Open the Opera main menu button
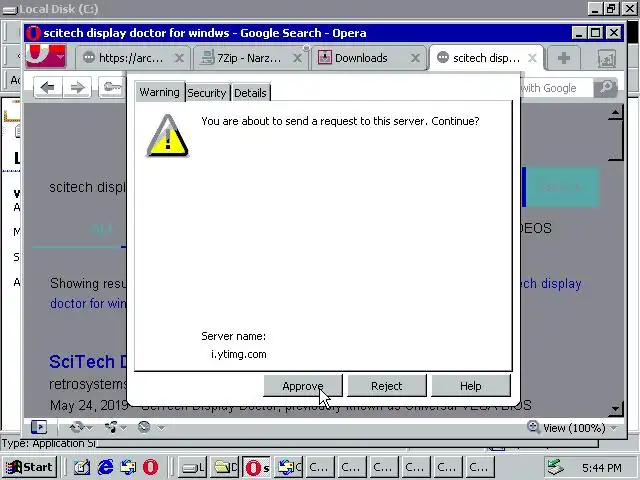Viewport: 640px width, 480px height. pos(46,56)
